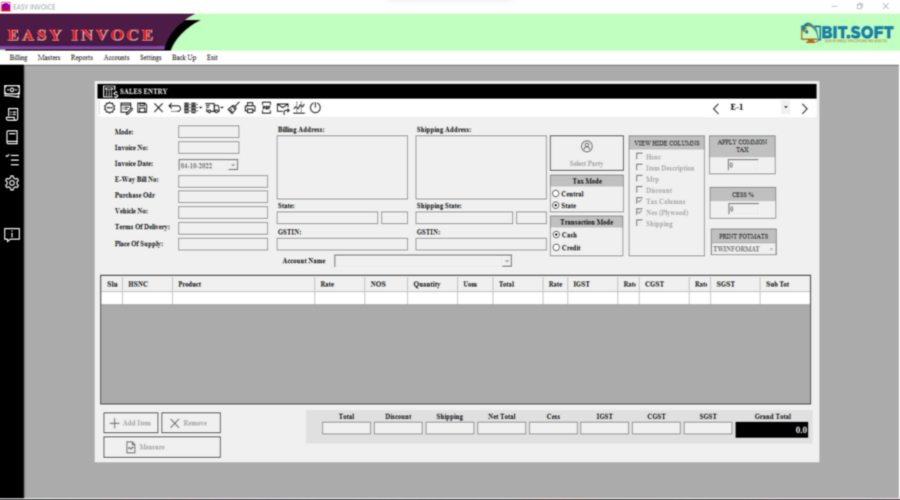
Task: Click the cash money icon in sidebar
Action: click(x=12, y=91)
